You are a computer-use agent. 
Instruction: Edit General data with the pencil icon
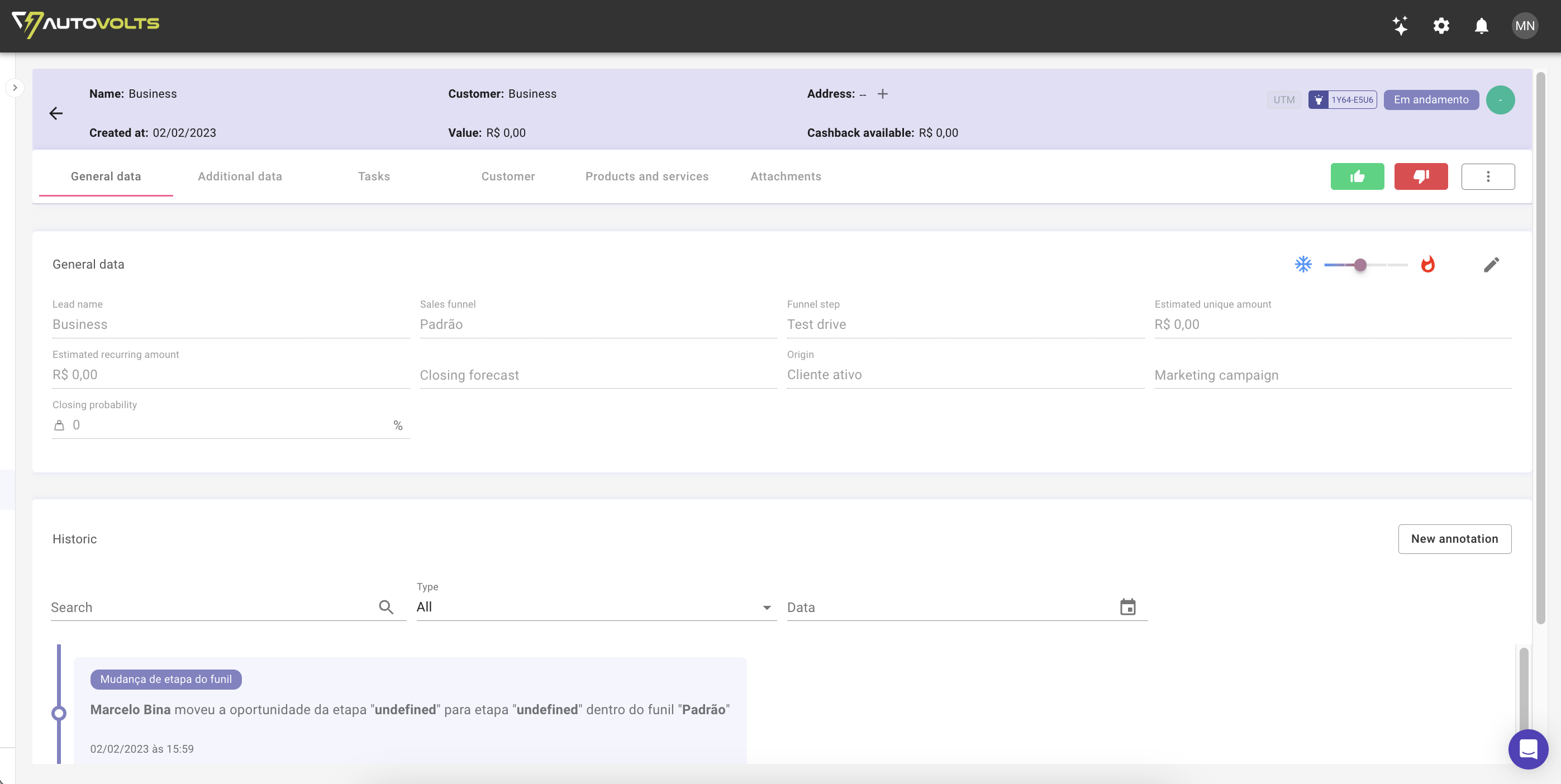(x=1492, y=265)
